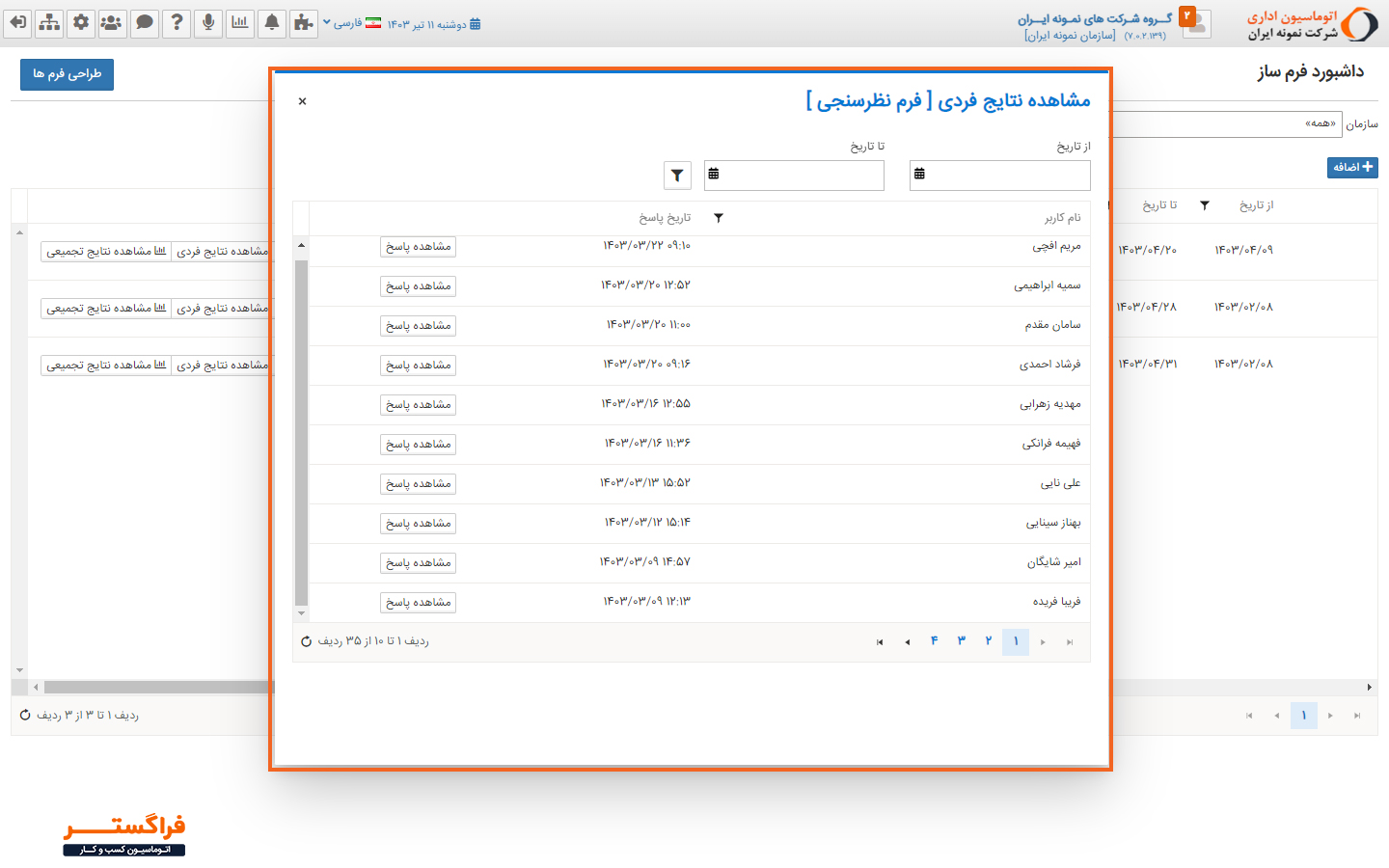The height and width of the screenshot is (868, 1389).
Task: Close the individual results dialog
Action: 302,100
